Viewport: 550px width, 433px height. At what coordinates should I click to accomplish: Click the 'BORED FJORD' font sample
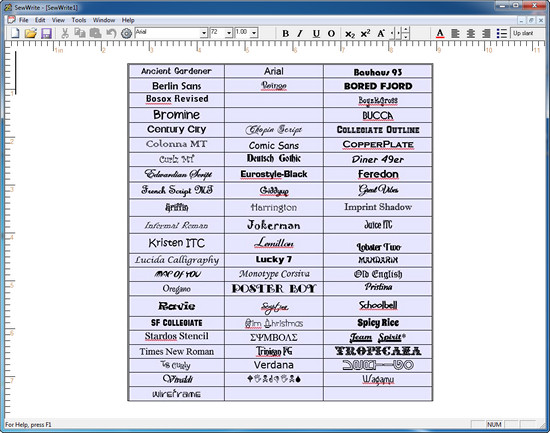[x=378, y=86]
